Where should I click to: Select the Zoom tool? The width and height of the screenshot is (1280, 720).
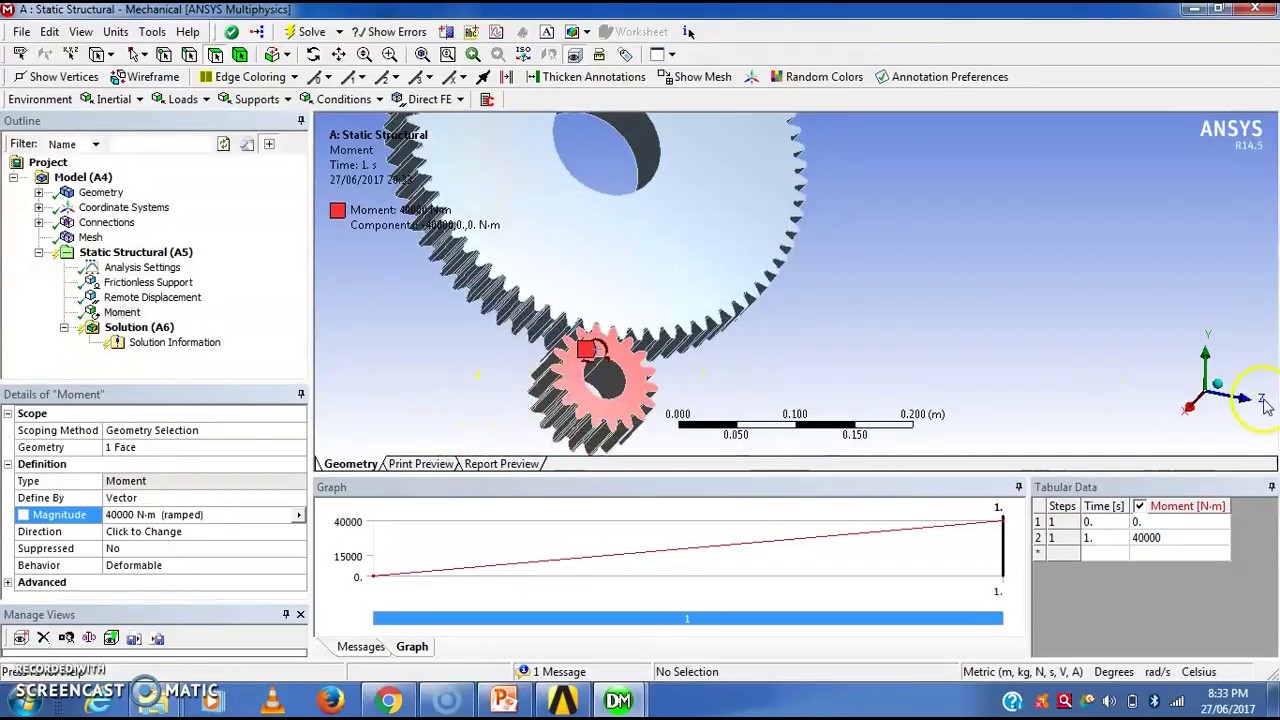(364, 54)
